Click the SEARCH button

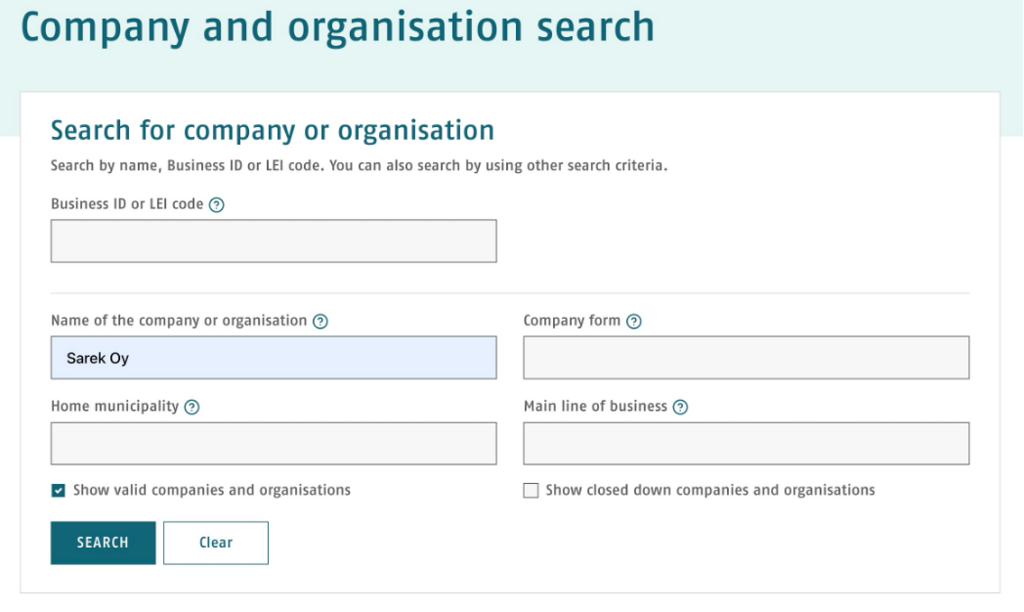(x=103, y=543)
